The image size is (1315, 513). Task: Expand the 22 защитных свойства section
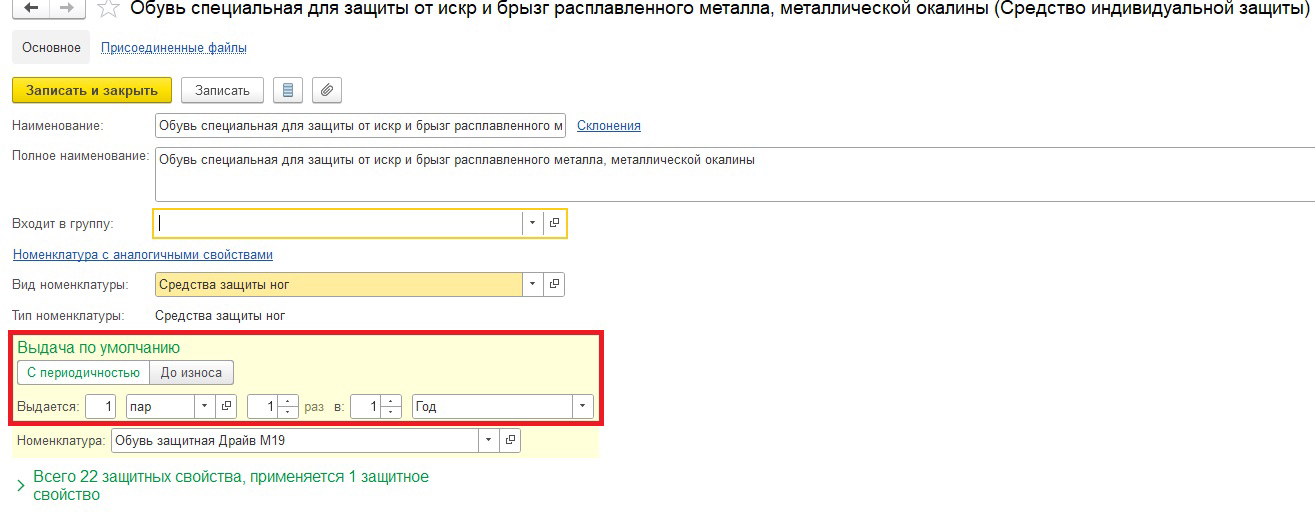pyautogui.click(x=22, y=486)
